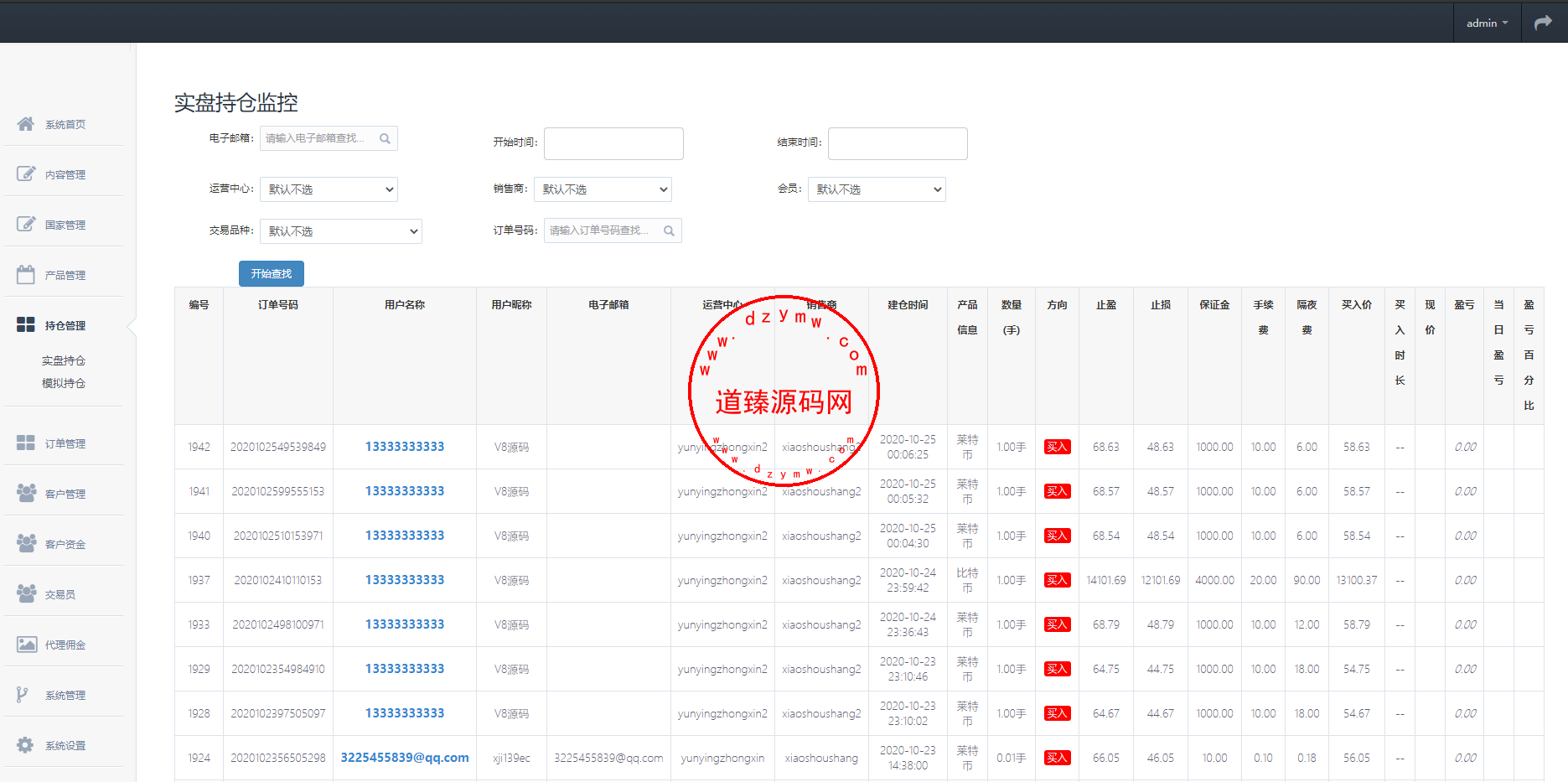Open user link in row 1942
1568x782 pixels.
coord(405,447)
